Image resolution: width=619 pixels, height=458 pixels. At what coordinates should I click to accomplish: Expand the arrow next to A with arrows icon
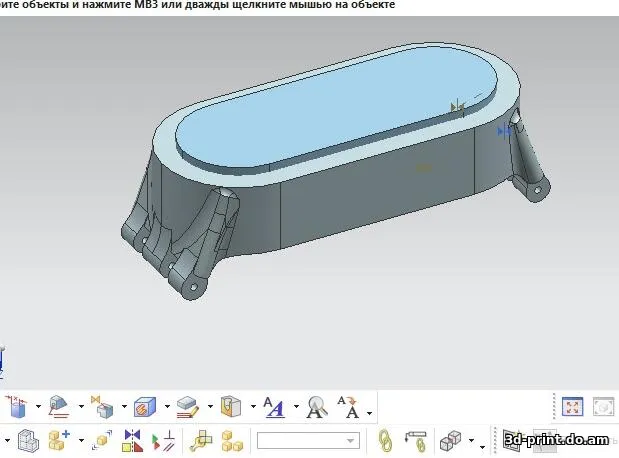coord(369,411)
